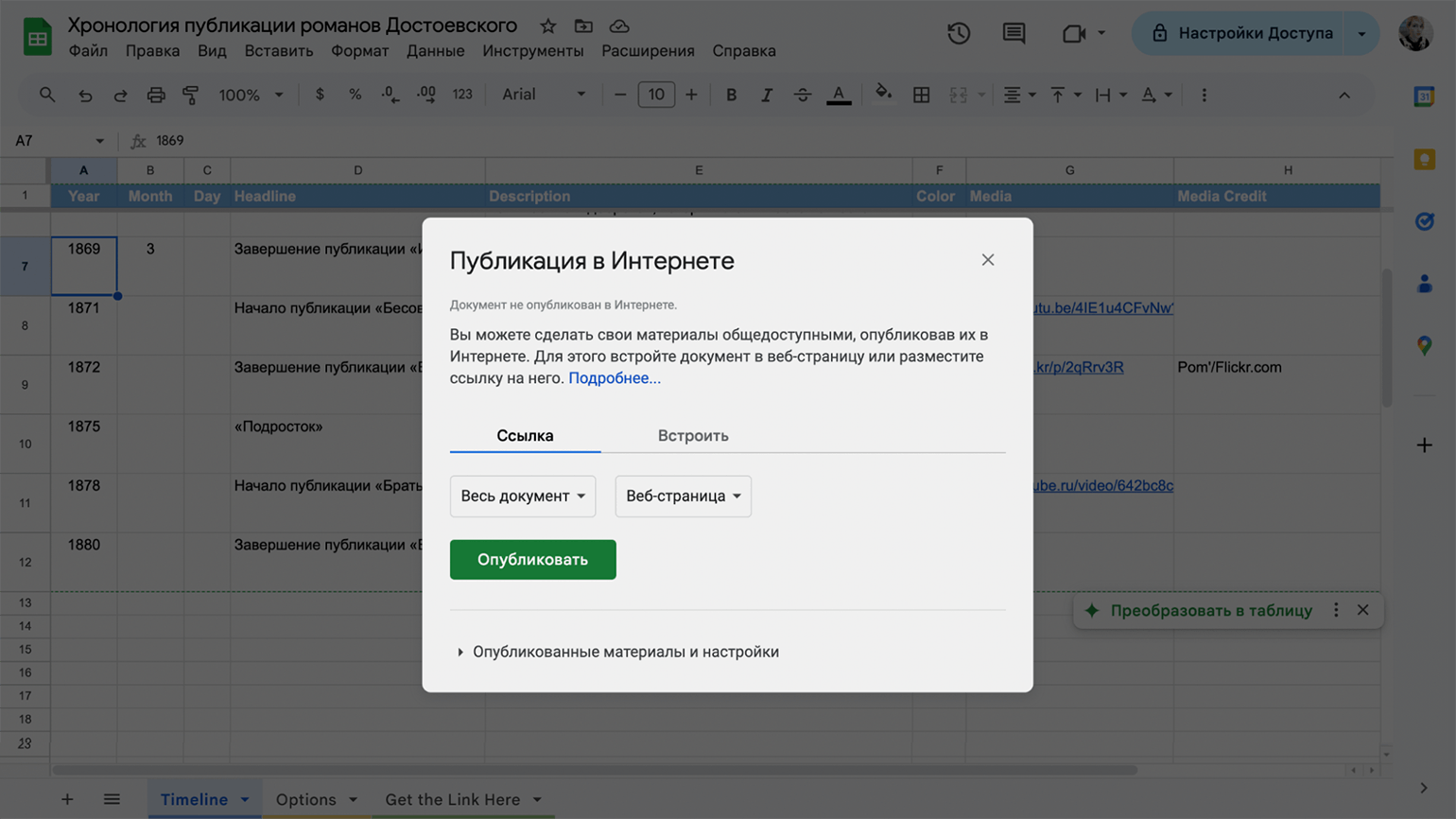Follow the Подробнее link
This screenshot has height=819, width=1456.
pyautogui.click(x=615, y=378)
